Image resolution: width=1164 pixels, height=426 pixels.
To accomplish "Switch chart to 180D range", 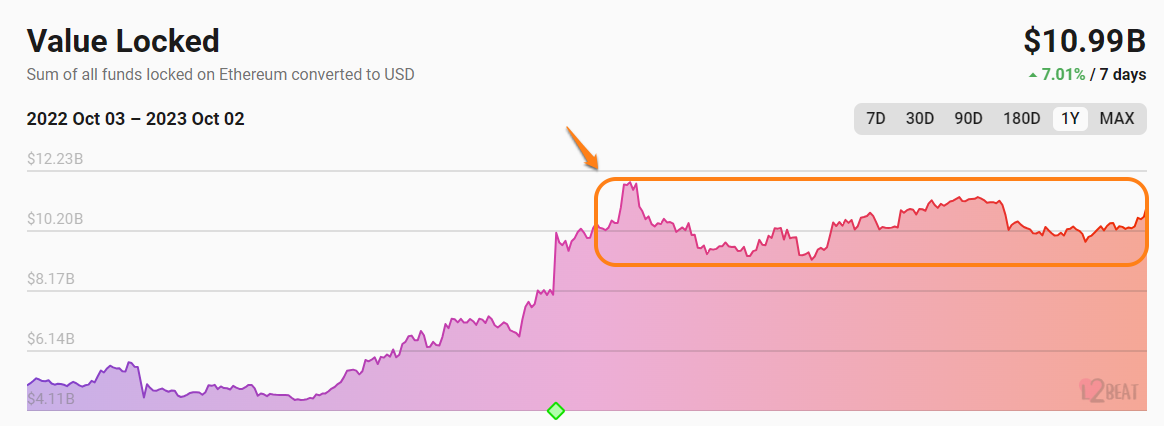I will [1021, 118].
